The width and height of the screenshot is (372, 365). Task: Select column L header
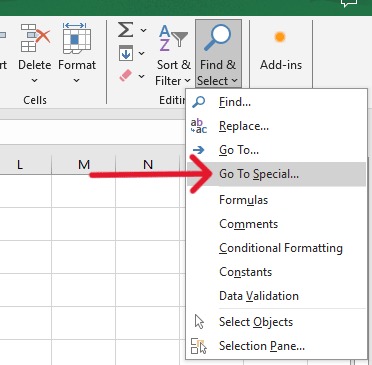click(20, 164)
